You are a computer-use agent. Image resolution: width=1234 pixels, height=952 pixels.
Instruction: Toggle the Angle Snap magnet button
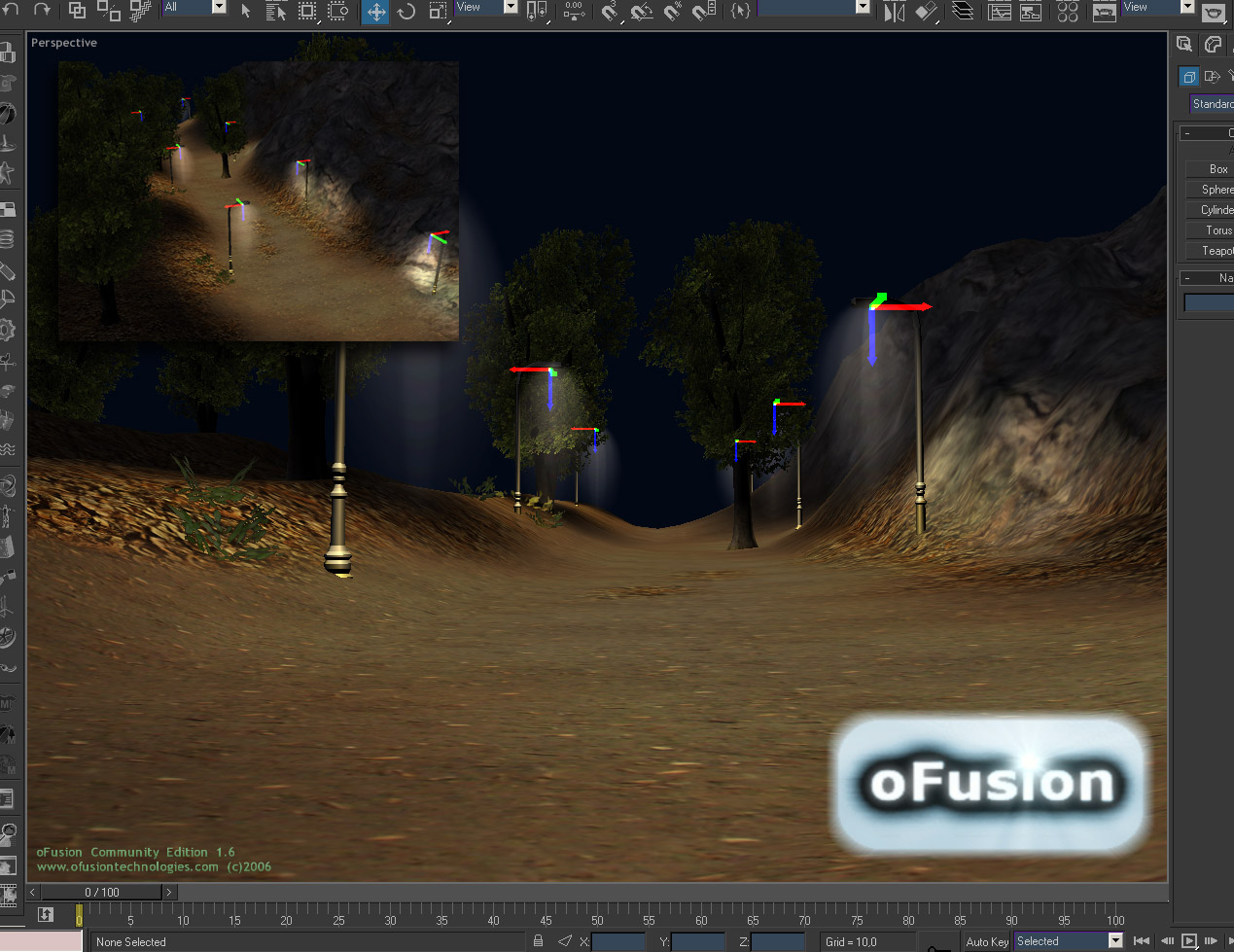point(641,11)
